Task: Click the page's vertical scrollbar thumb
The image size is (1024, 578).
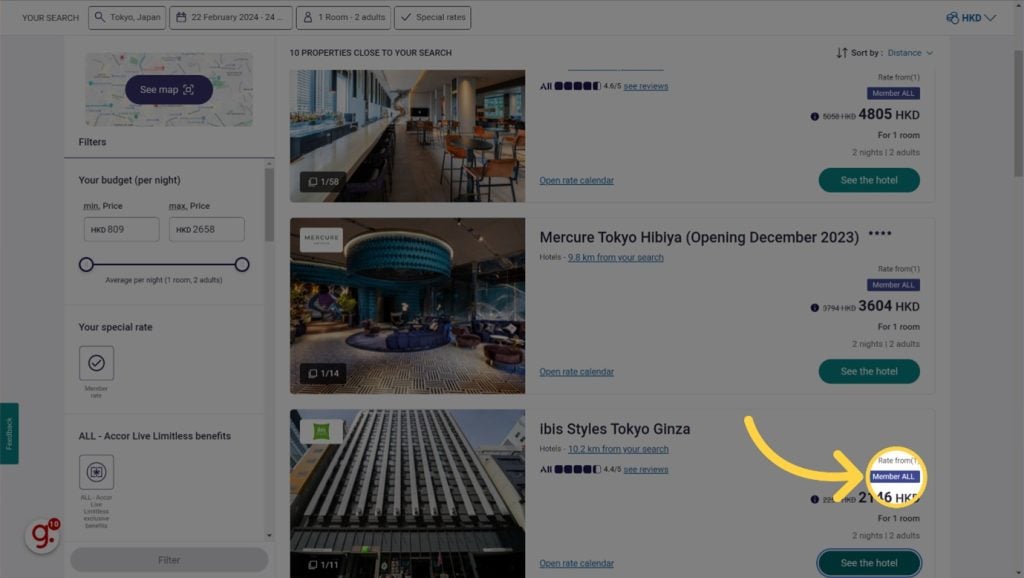Action: (x=1018, y=112)
